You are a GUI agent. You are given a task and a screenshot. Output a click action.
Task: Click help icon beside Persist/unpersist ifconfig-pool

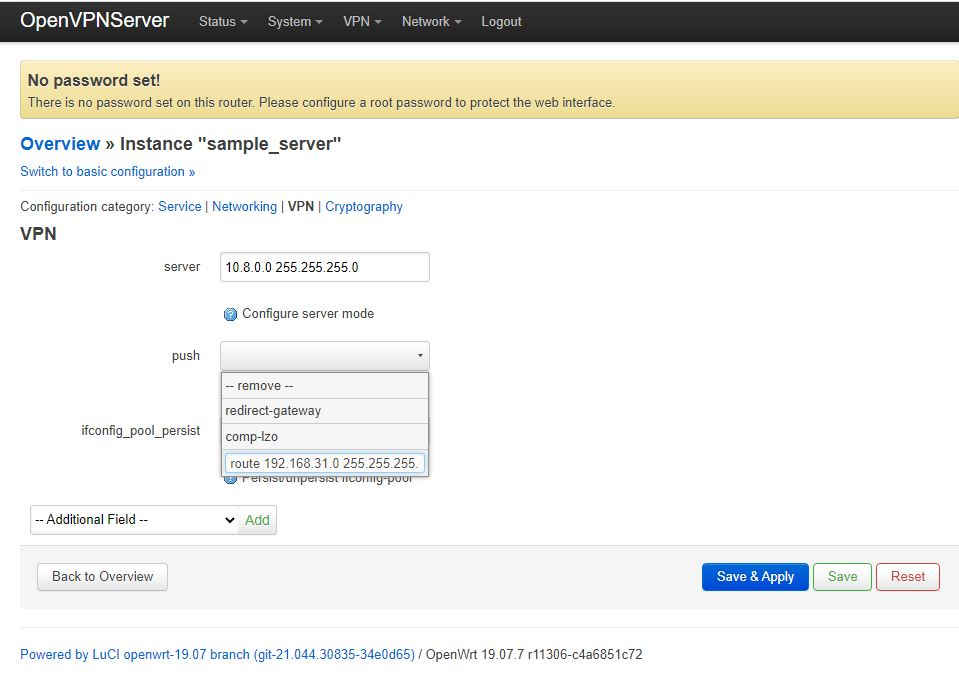click(230, 479)
